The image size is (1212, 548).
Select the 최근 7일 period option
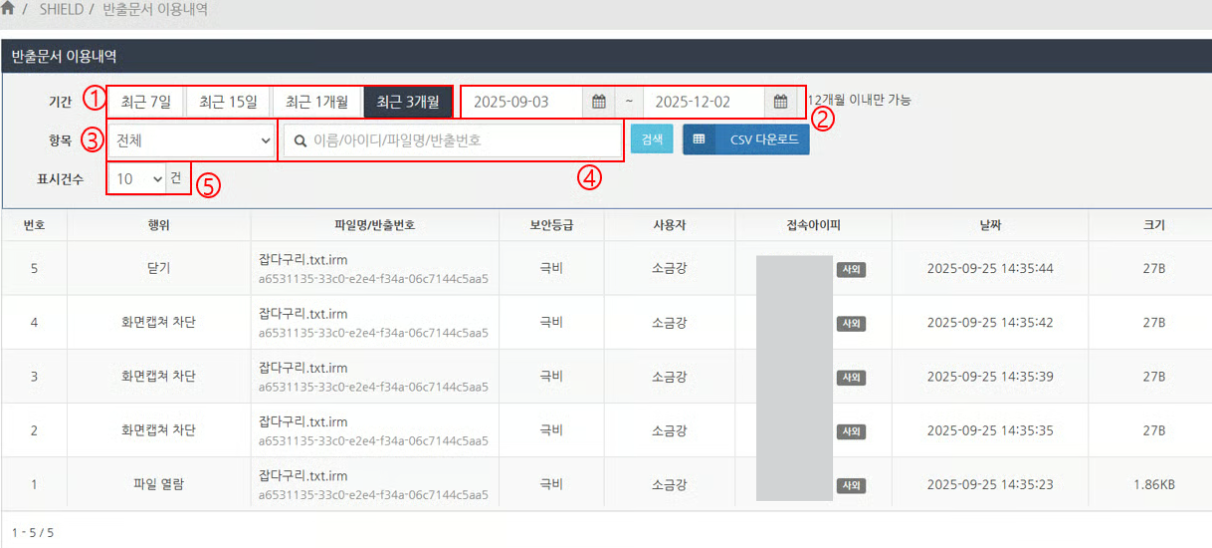pos(146,102)
